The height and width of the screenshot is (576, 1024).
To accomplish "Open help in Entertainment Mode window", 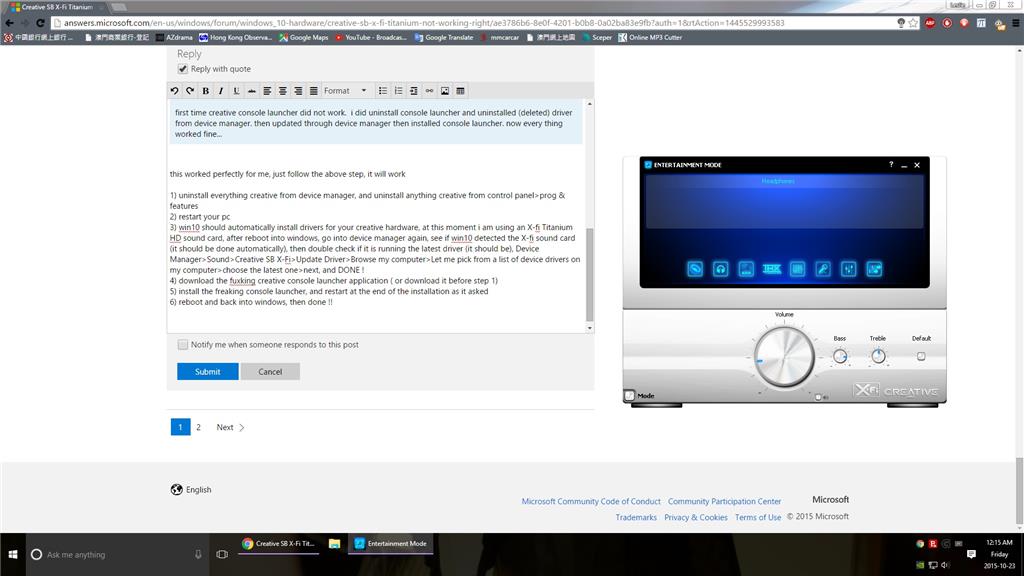I will coord(891,165).
